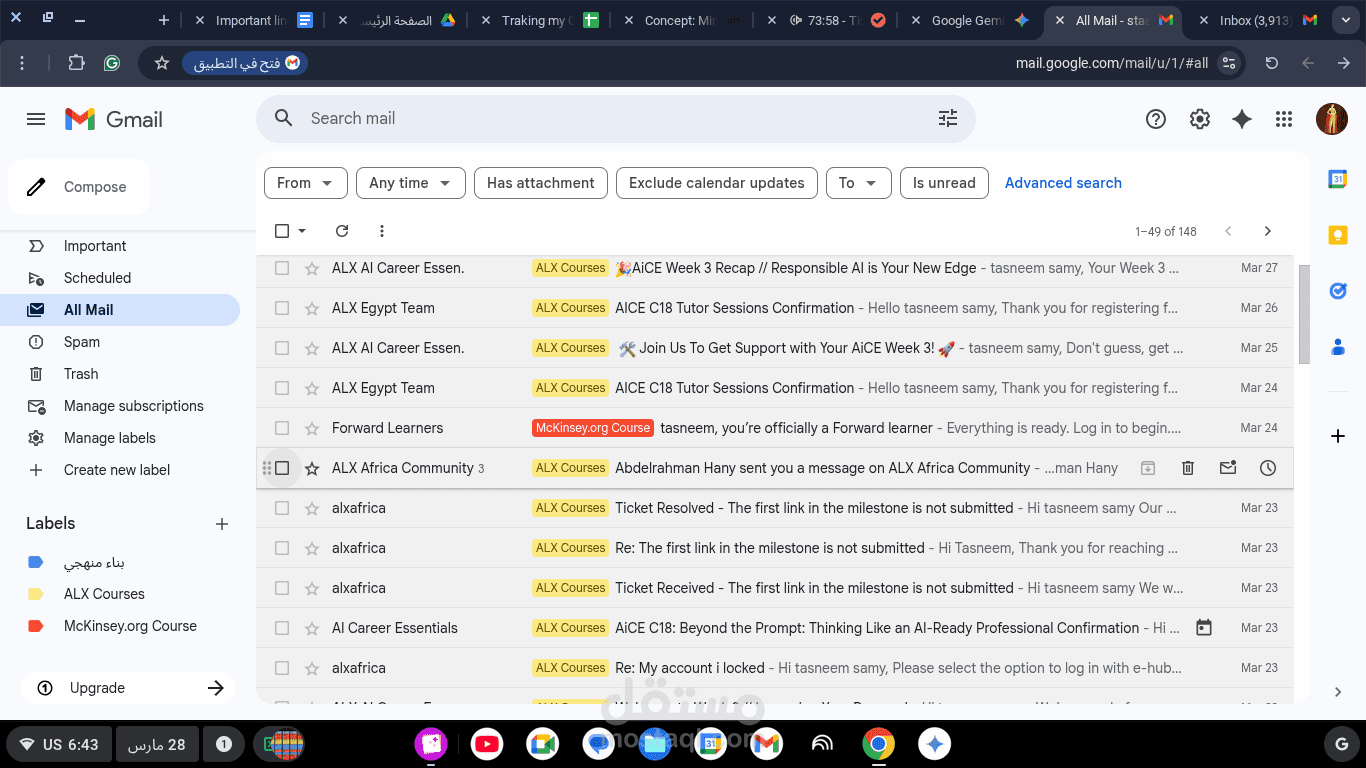Viewport: 1366px width, 768px height.
Task: Check the Forward Learners email checkbox
Action: (x=282, y=428)
